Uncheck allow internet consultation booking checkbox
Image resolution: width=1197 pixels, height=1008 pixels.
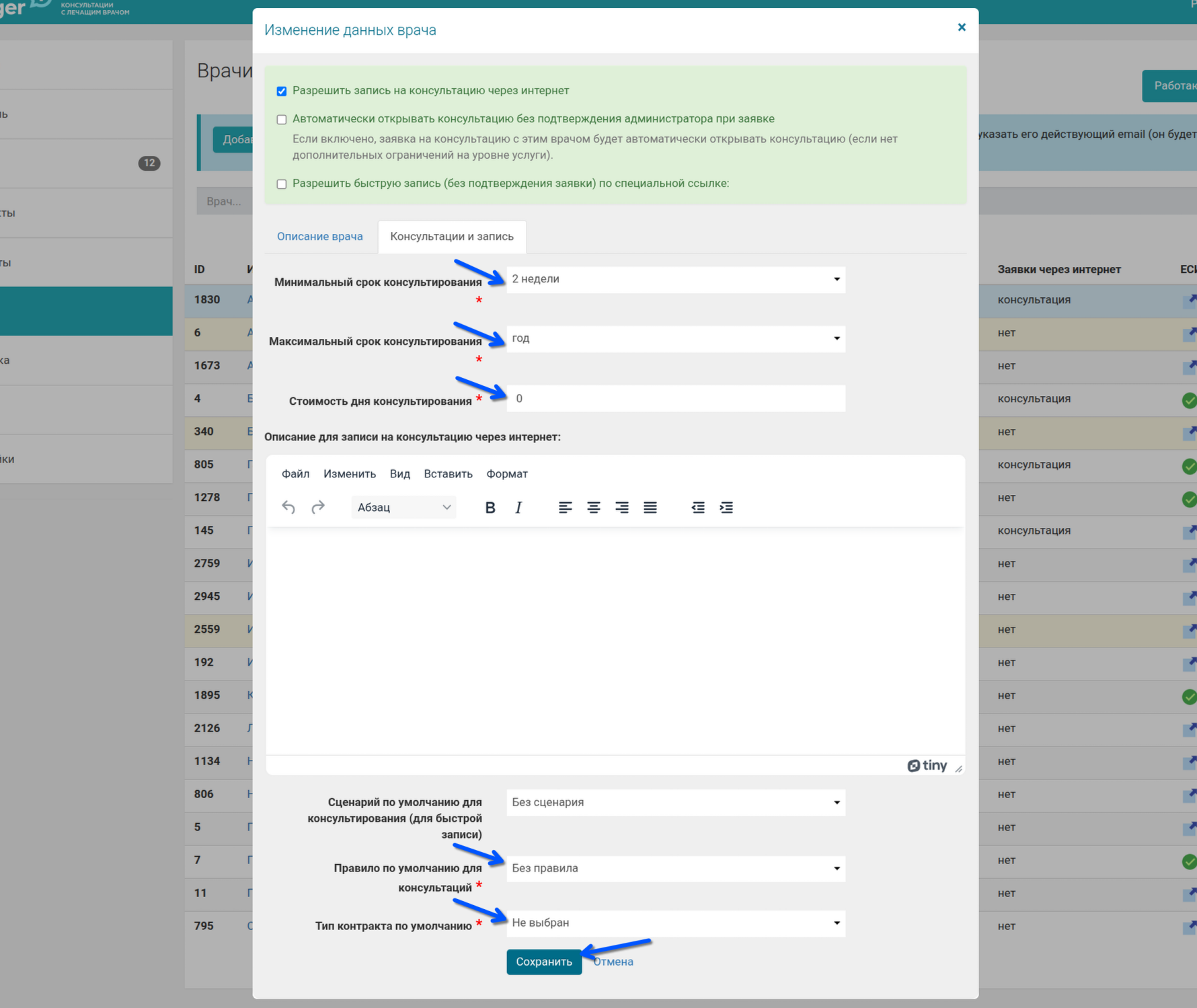[x=282, y=91]
